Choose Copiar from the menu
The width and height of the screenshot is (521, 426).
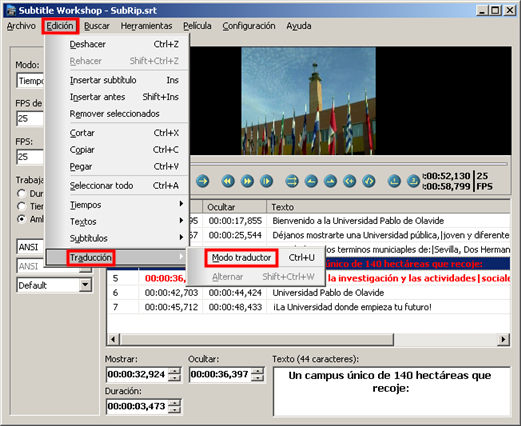(x=117, y=150)
